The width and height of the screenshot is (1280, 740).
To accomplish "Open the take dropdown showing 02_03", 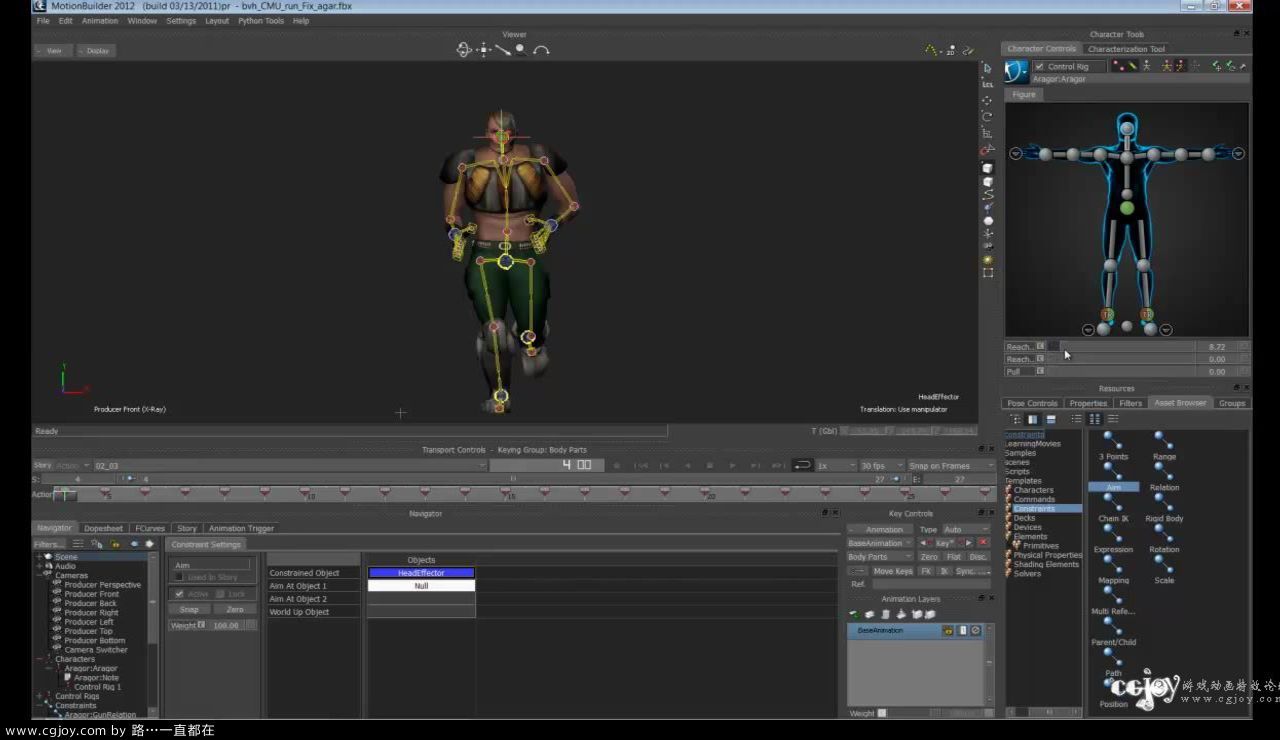I will (x=289, y=466).
